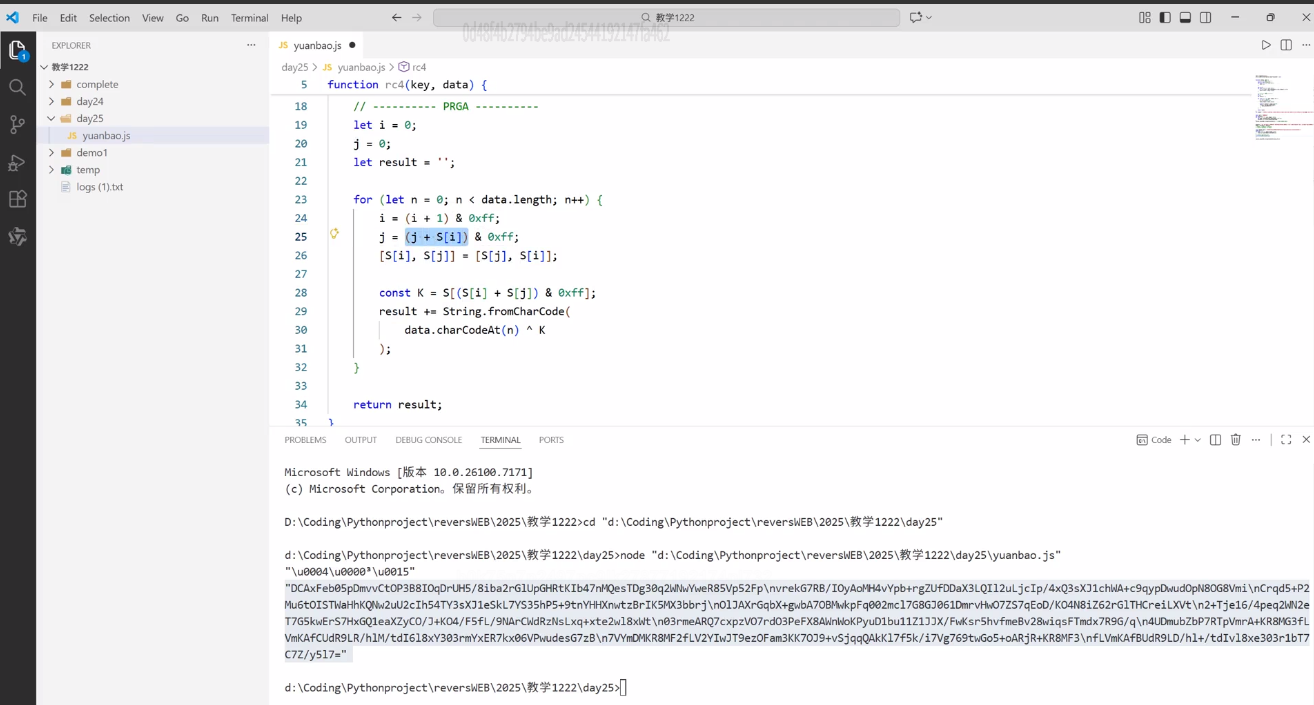Screen dimensions: 1314x705
Task: Split the terminal panel
Action: tap(1215, 440)
